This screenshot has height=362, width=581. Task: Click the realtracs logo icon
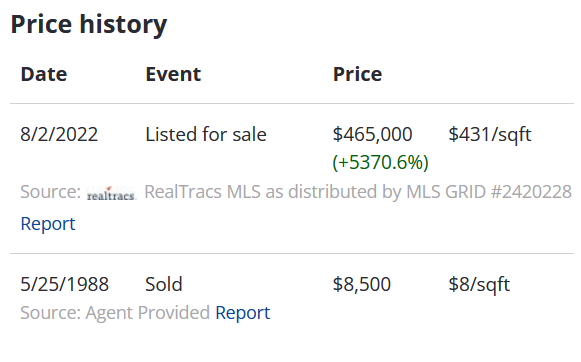(x=112, y=193)
